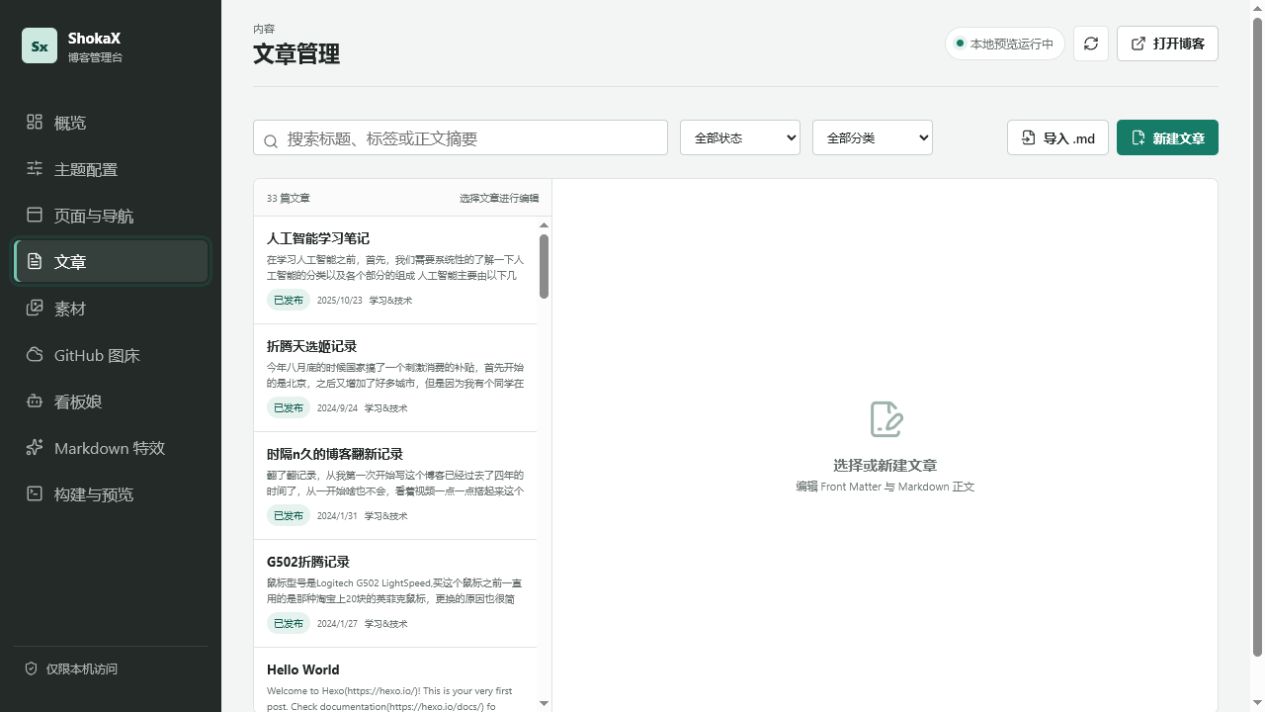This screenshot has height=712, width=1265.
Task: Click the 文章管理 page title
Action: [296, 54]
